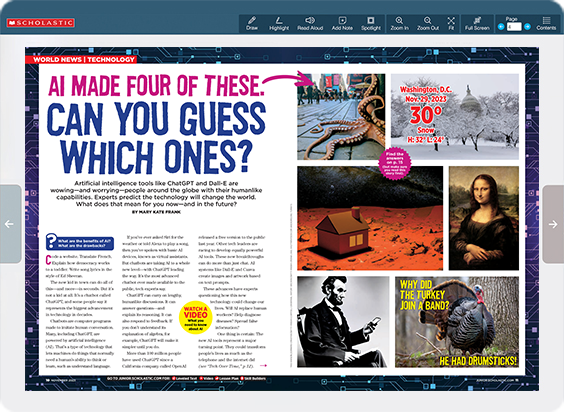
Task: Flip to previous spread with left side arrow
Action: pyautogui.click(x=10, y=224)
